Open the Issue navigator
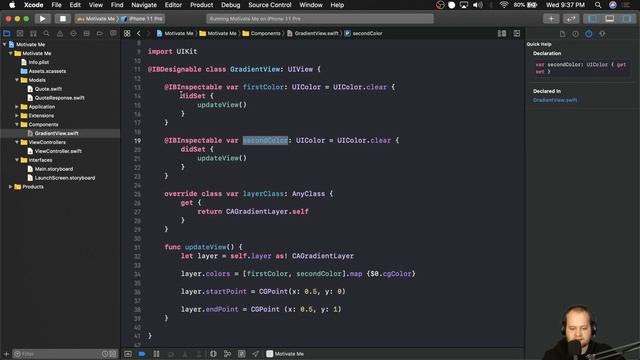The width and height of the screenshot is (640, 360). [60, 33]
